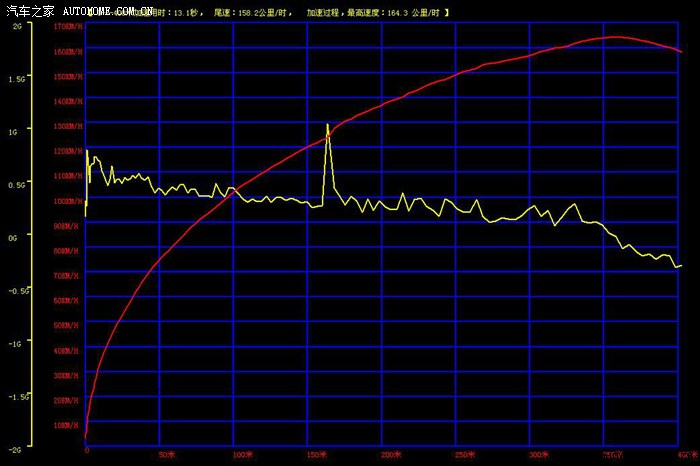Click the AUTOHOME.COM.CN watermark text
700x466 pixels.
108,11
